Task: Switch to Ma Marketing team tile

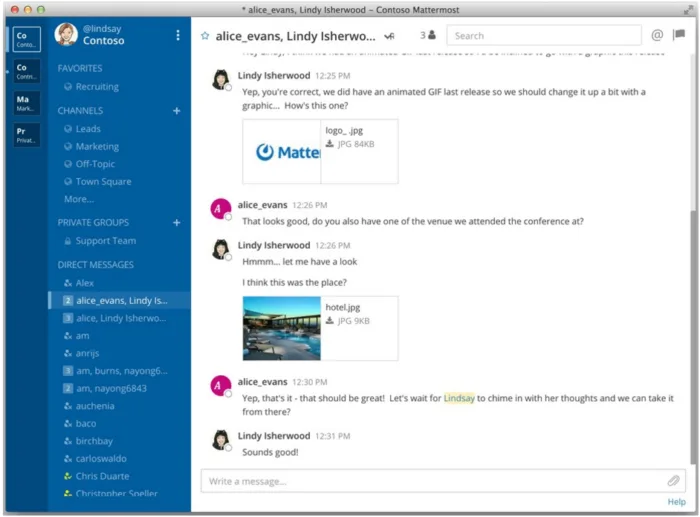Action: coord(26,103)
